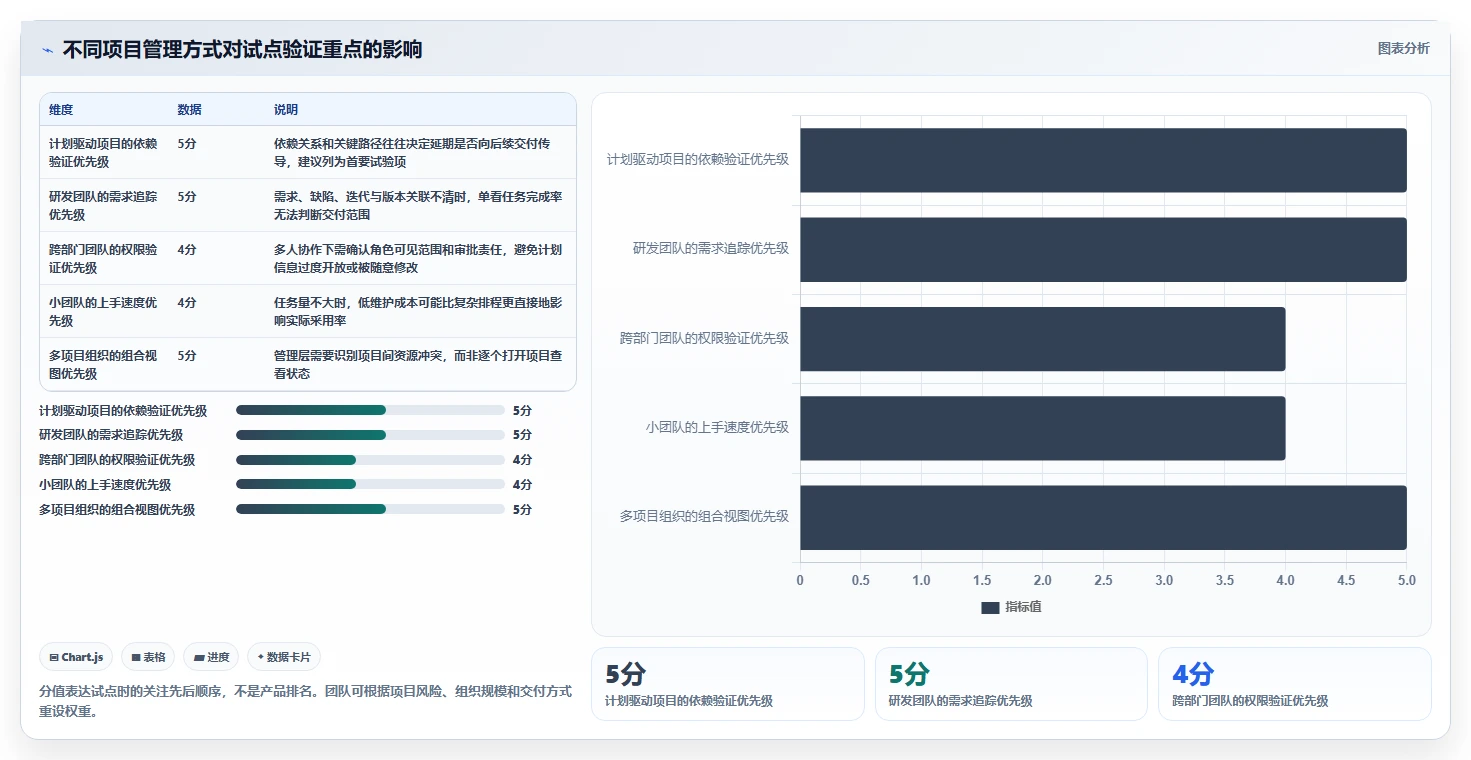Select the Chart.js tag chip
Screen dimensions: 1471x760
coord(77,657)
